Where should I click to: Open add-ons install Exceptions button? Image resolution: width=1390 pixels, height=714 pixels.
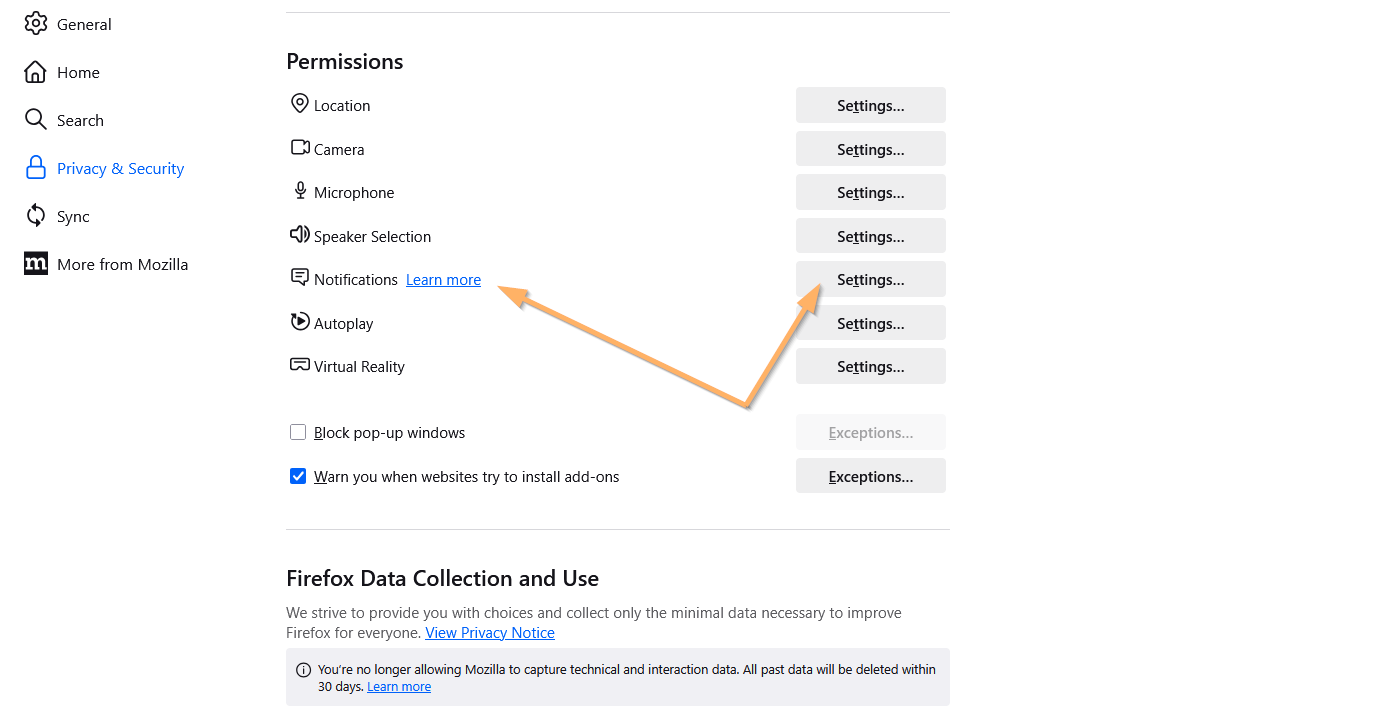pos(870,477)
